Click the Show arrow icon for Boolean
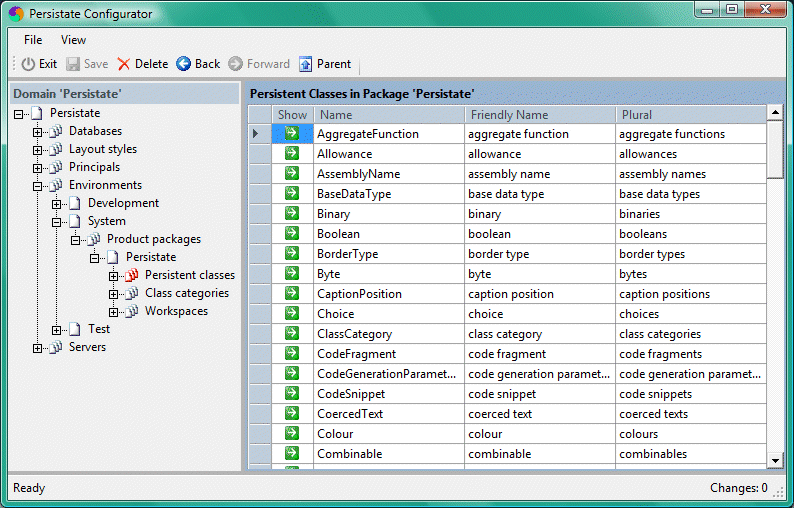 pos(292,233)
